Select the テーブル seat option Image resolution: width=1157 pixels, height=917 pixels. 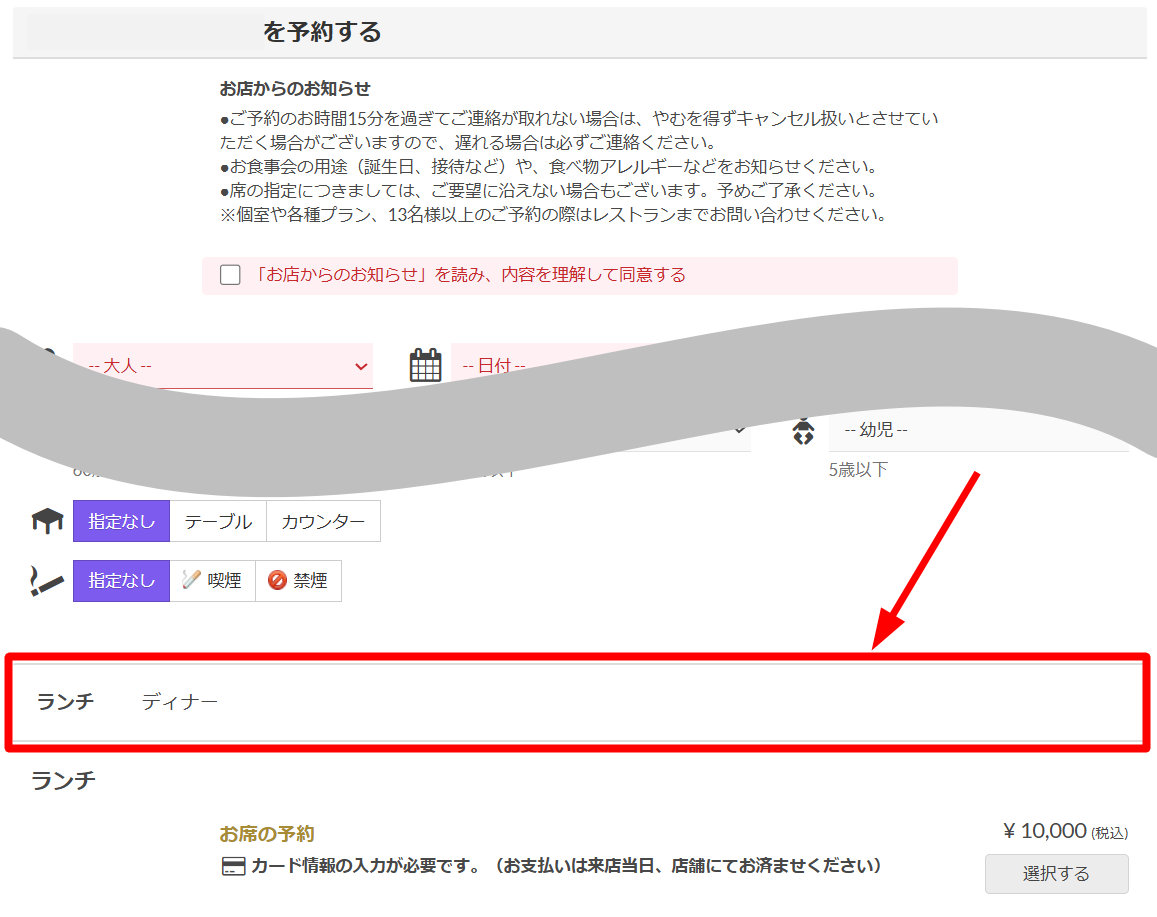(218, 521)
